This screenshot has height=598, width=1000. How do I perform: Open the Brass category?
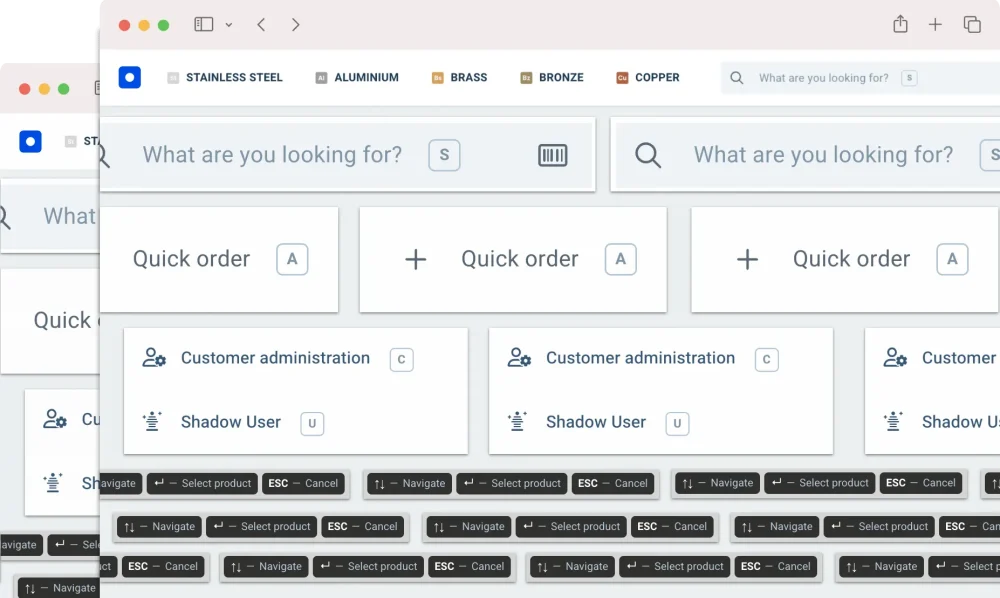(460, 77)
